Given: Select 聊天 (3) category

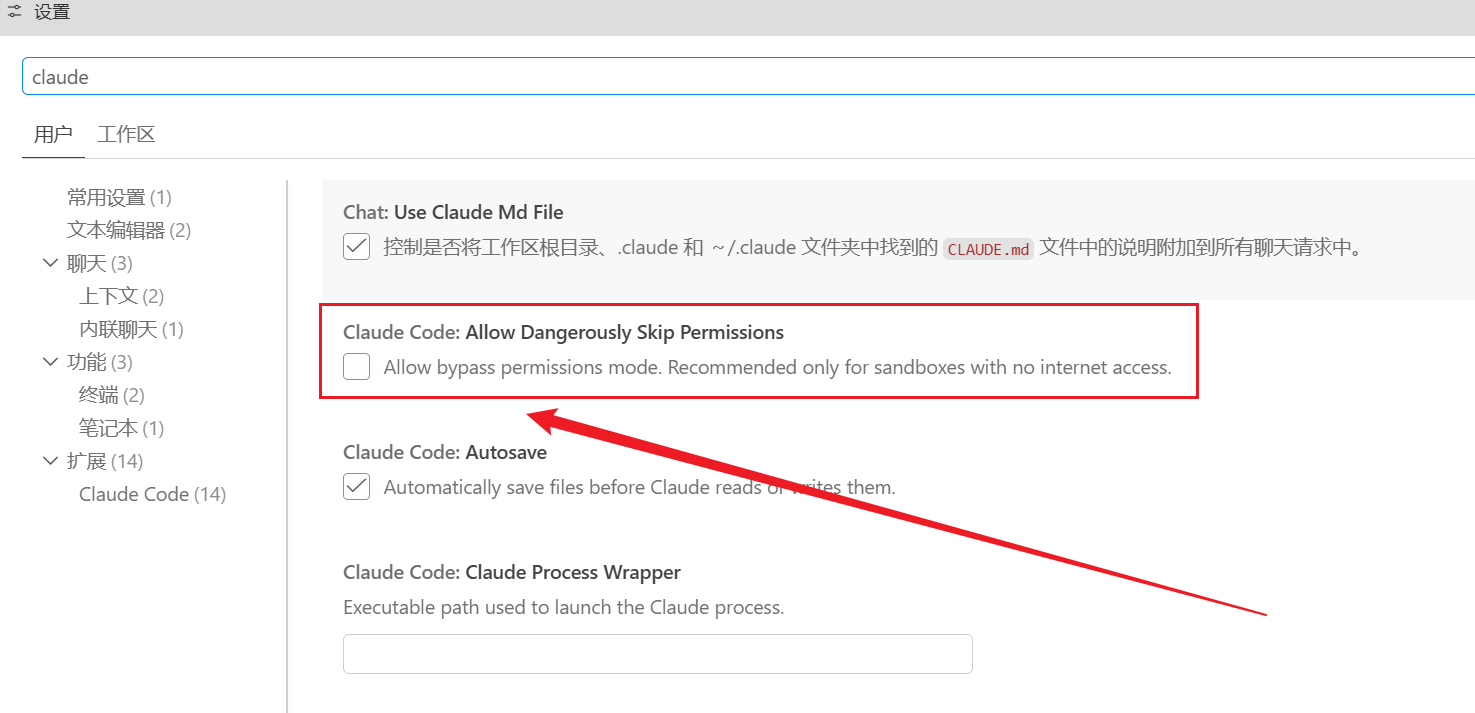Looking at the screenshot, I should 100,263.
